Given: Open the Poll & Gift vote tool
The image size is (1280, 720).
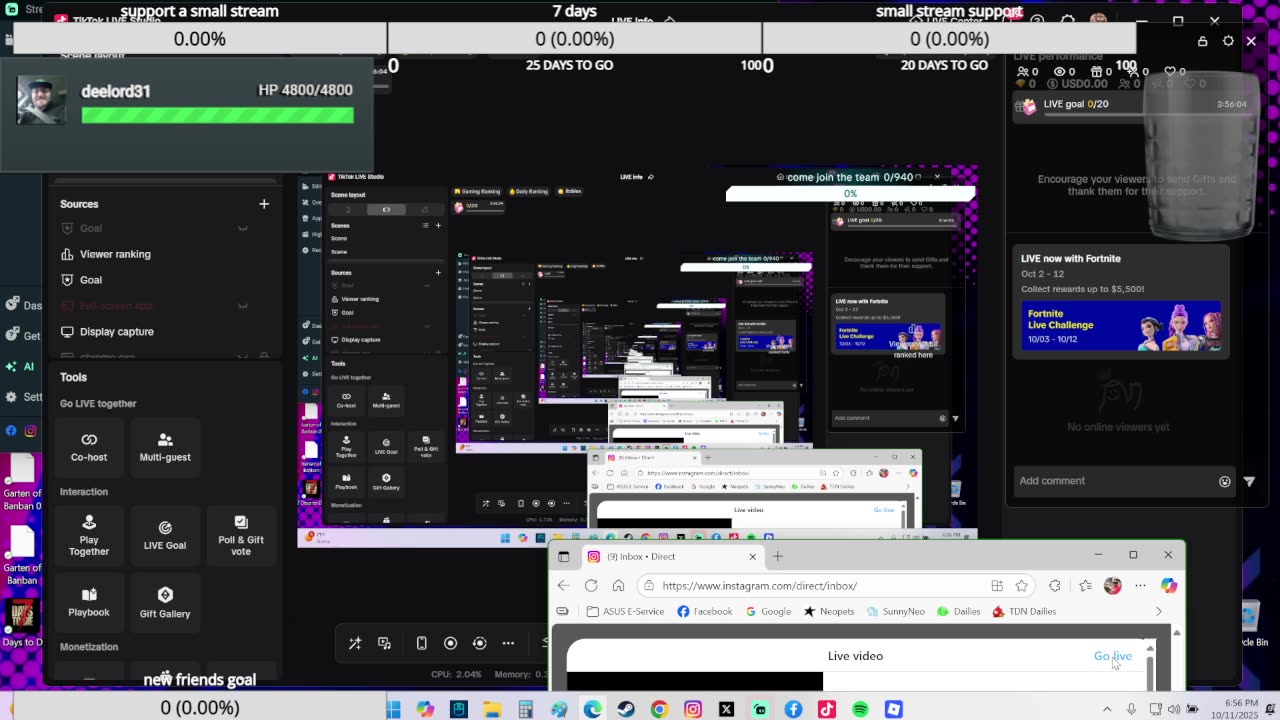Looking at the screenshot, I should tap(241, 536).
